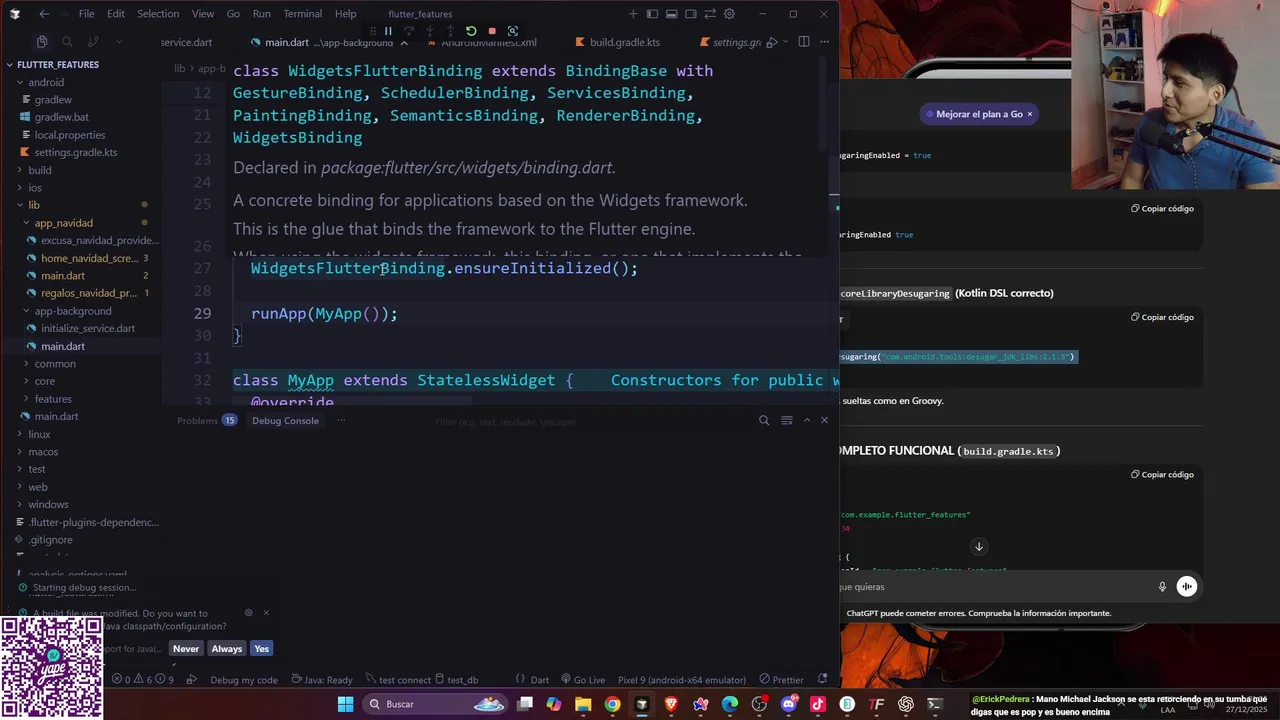This screenshot has height=720, width=1280.
Task: Copy the desugar_jdk_libs code block in ChatGPT
Action: pos(1162,317)
